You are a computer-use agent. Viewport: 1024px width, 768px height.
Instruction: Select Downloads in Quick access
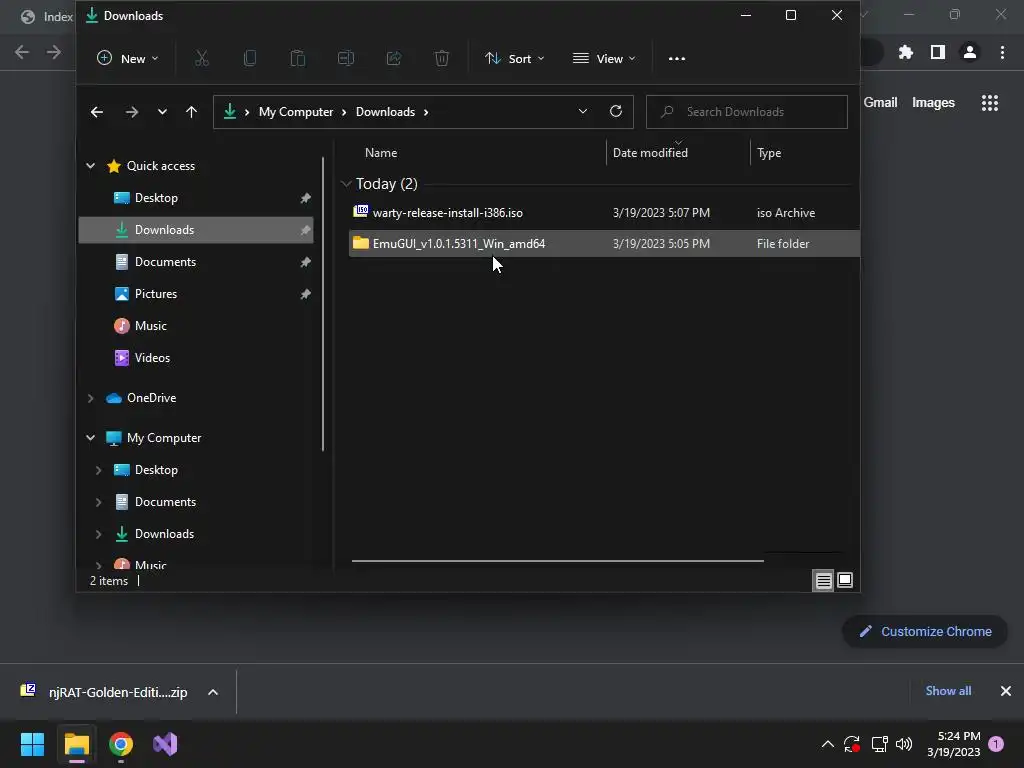pos(196,230)
